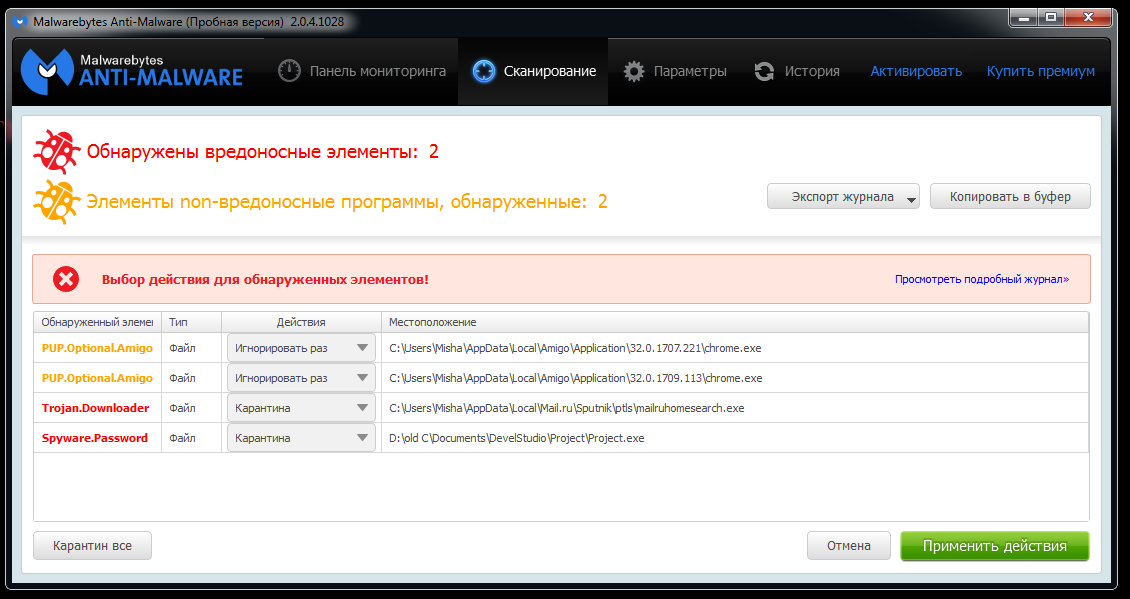Image resolution: width=1130 pixels, height=599 pixels.
Task: Click the orange bug non-malware icon
Action: 55,201
